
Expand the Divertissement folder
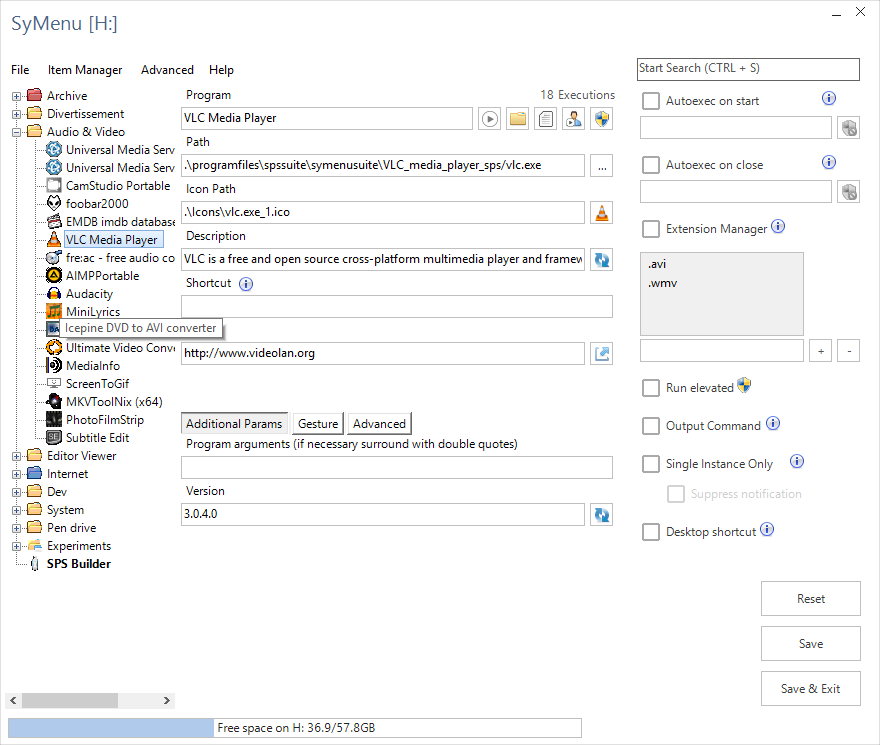[x=16, y=114]
